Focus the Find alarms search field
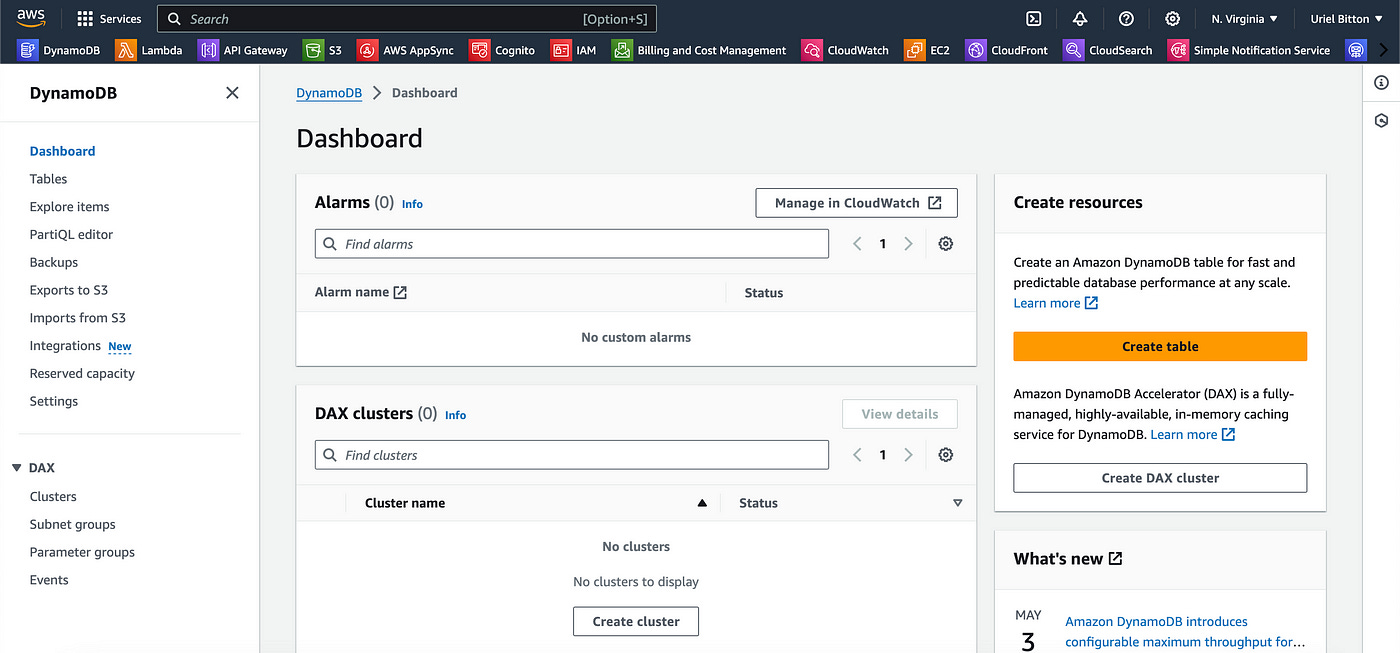 [x=572, y=244]
